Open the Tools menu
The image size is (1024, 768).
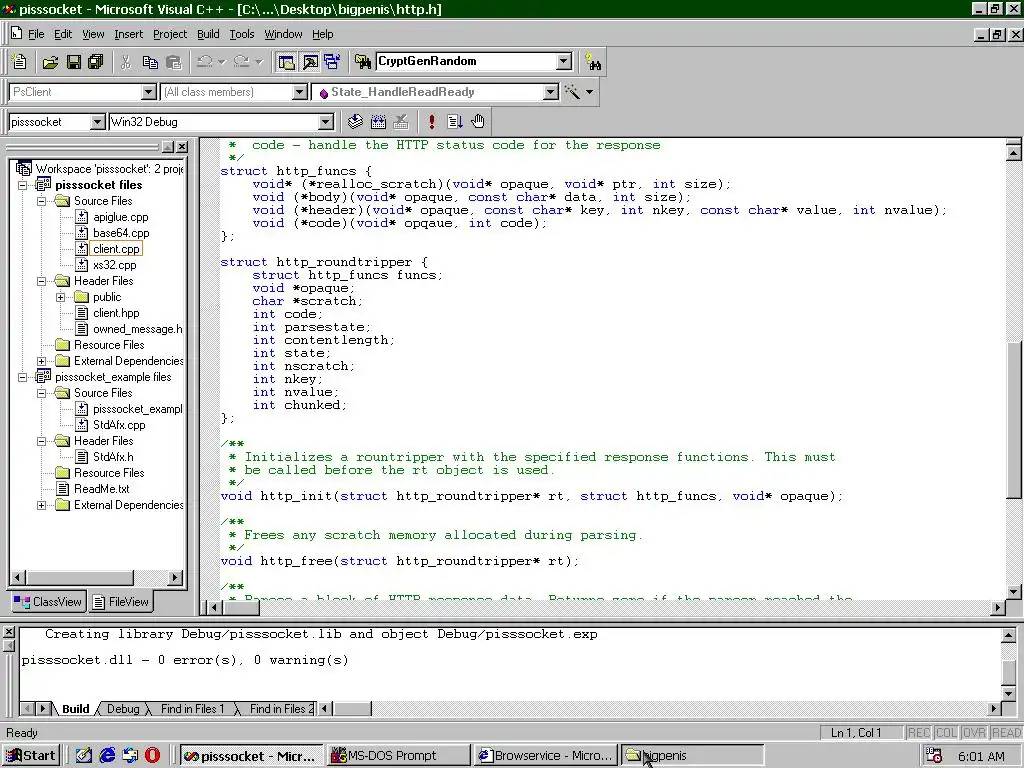point(242,34)
